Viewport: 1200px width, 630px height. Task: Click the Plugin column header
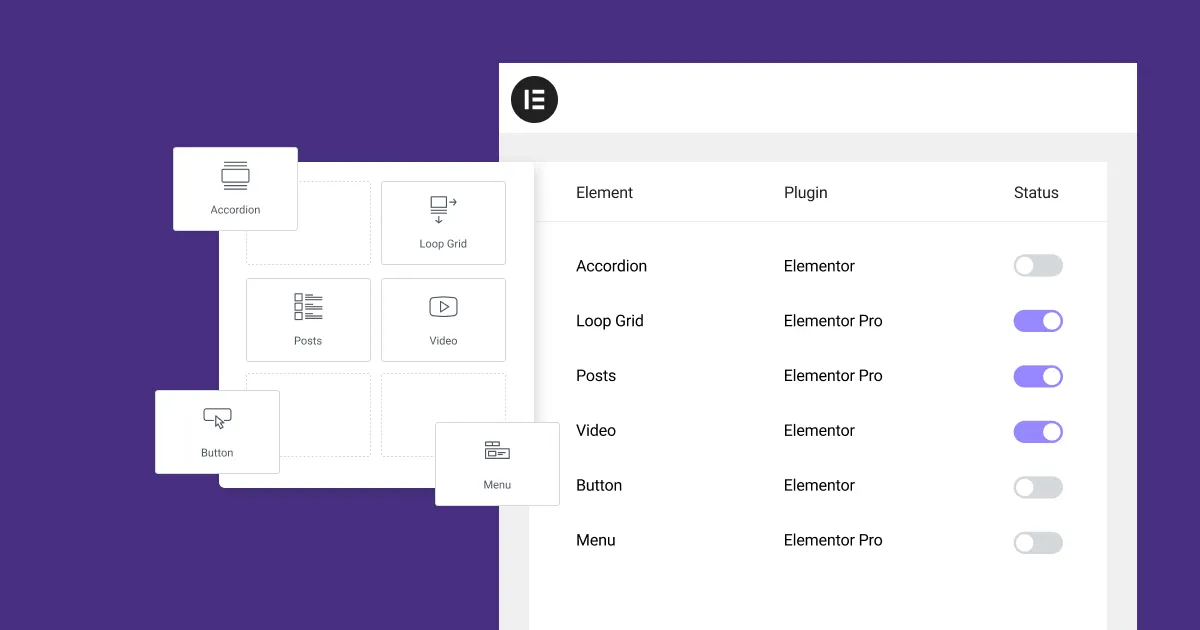pyautogui.click(x=805, y=192)
